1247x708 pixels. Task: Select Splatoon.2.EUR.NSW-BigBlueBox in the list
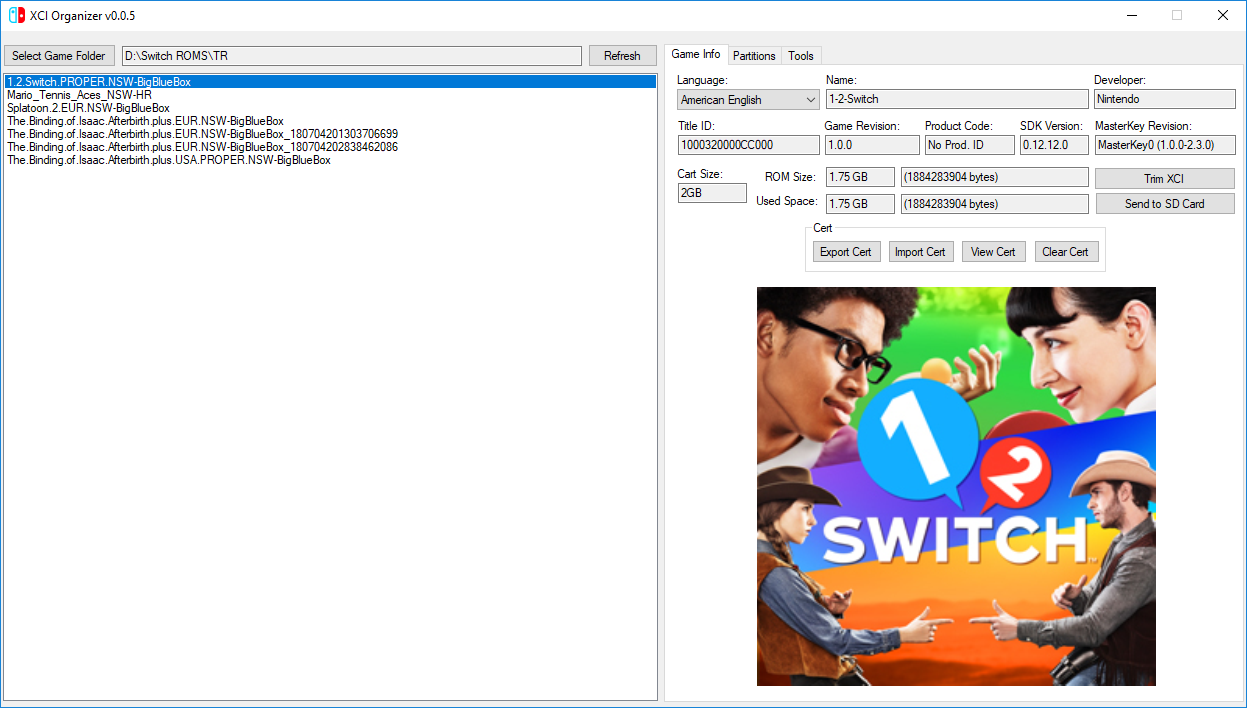[330, 108]
